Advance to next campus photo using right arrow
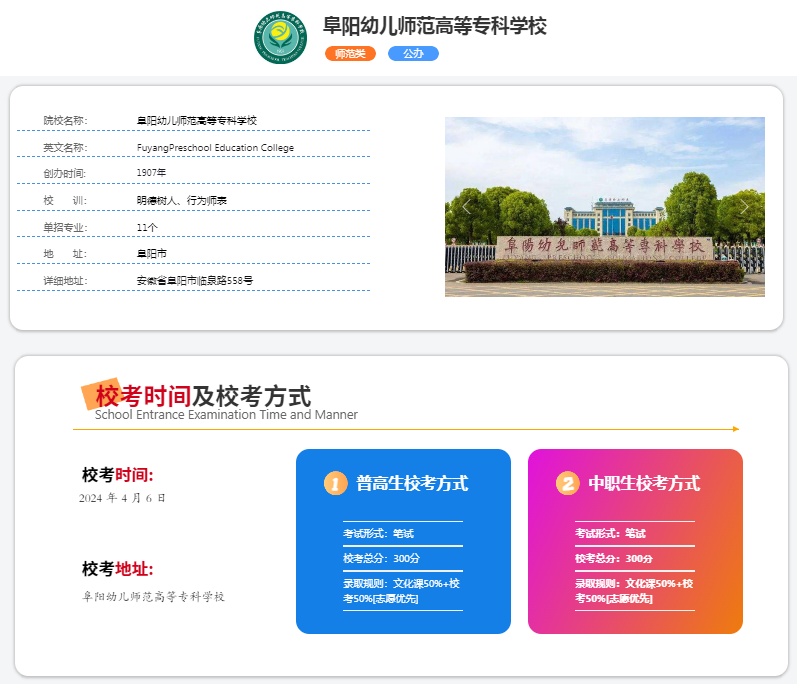This screenshot has width=797, height=684. click(744, 207)
